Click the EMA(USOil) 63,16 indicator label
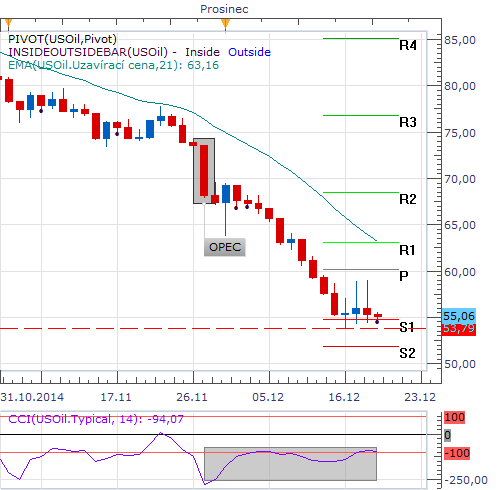Screen dimensions: 499x490 [113, 65]
